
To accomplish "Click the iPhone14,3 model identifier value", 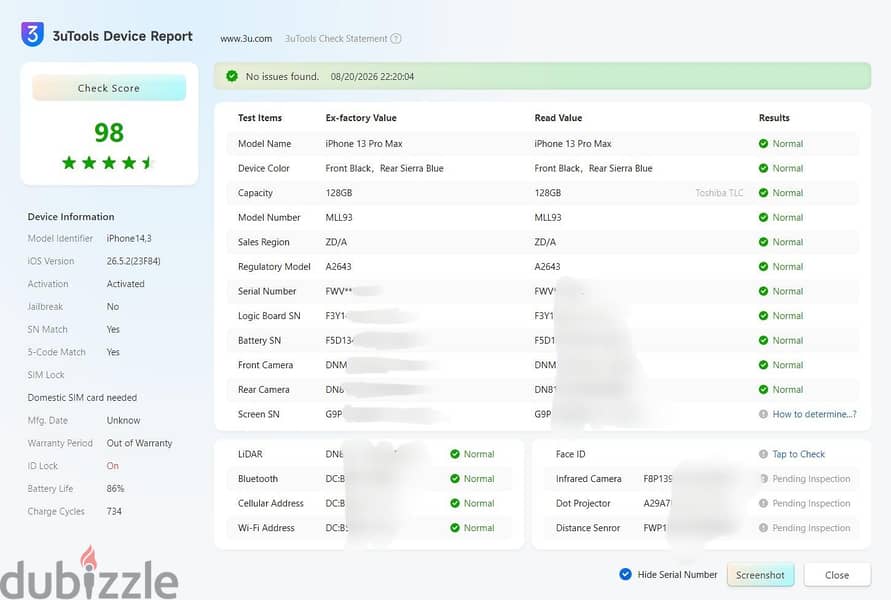I will coord(129,239).
